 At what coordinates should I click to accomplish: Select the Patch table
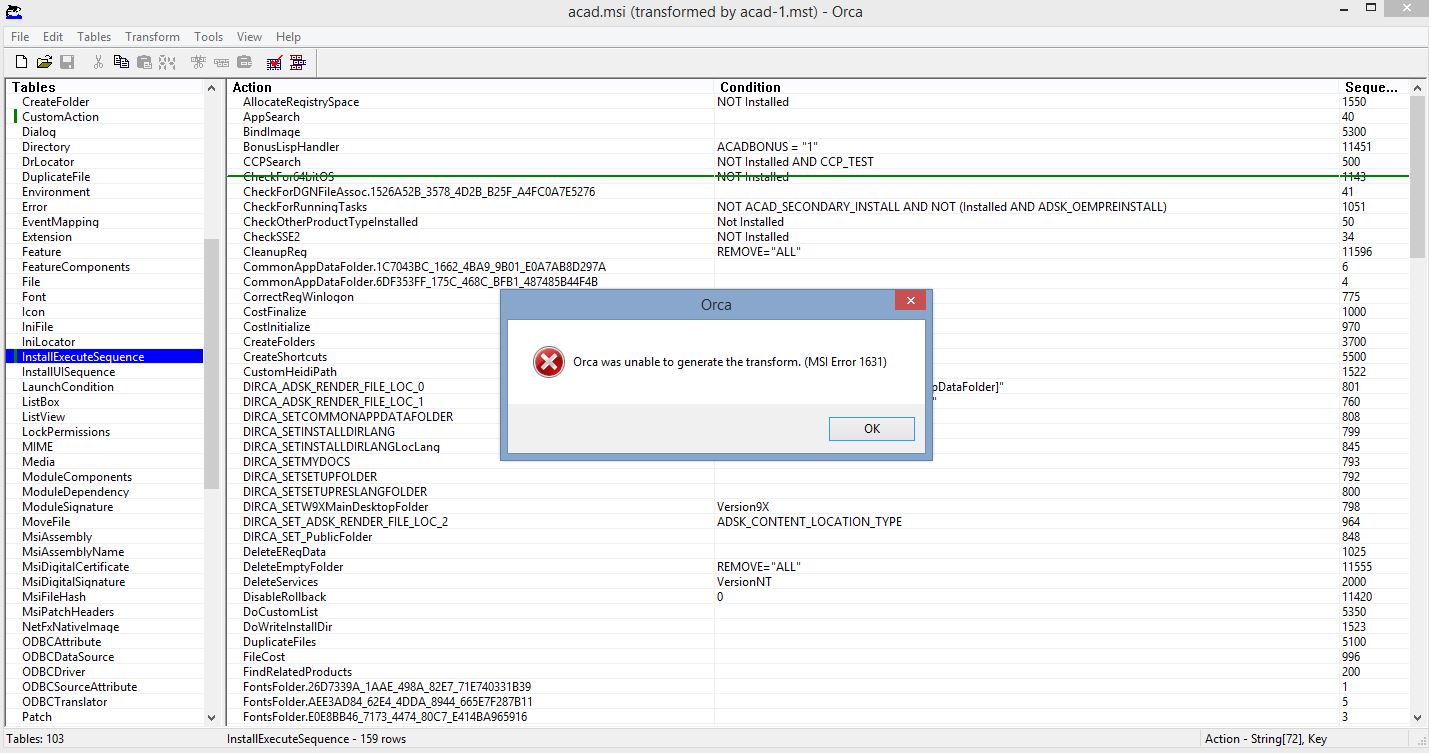pyautogui.click(x=37, y=717)
